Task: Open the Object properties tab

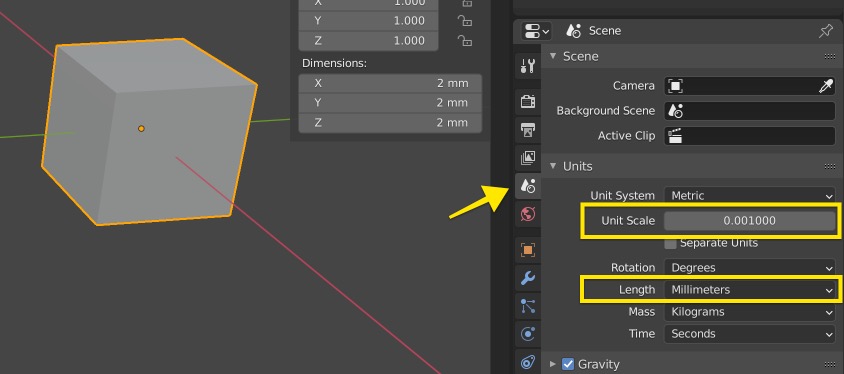Action: (528, 250)
